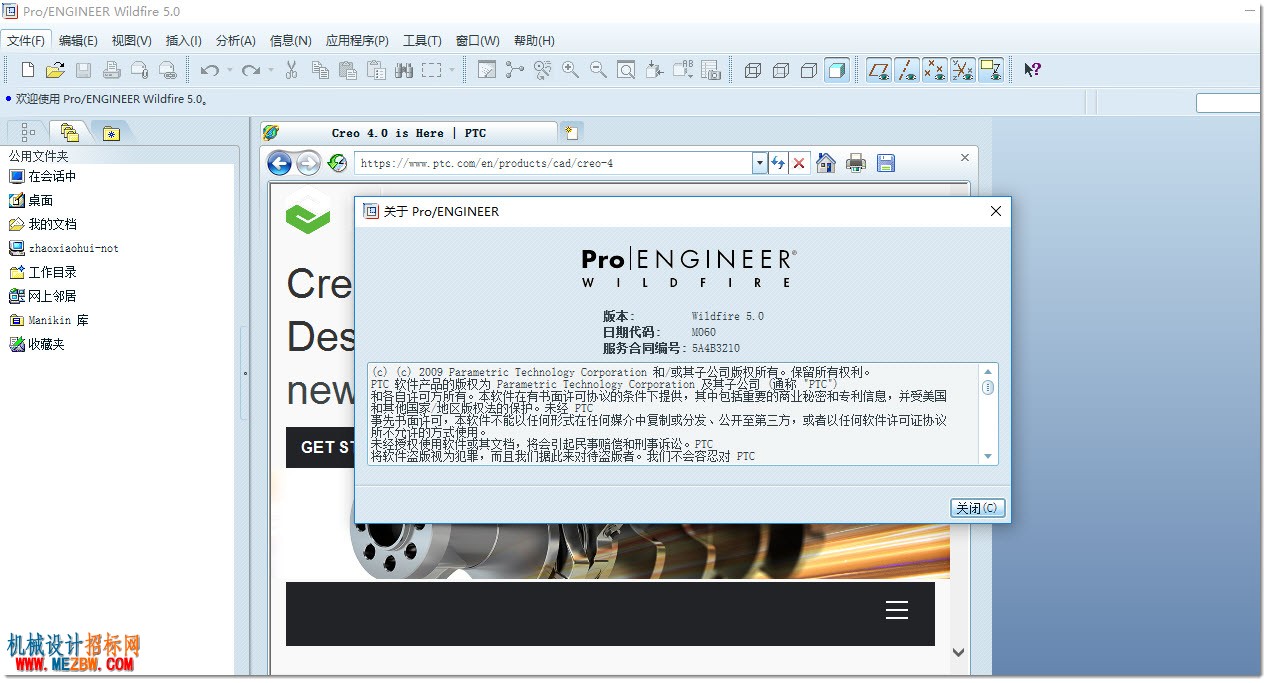Click the context help arrow-question icon
Screen dimensions: 1268x683
click(1033, 70)
